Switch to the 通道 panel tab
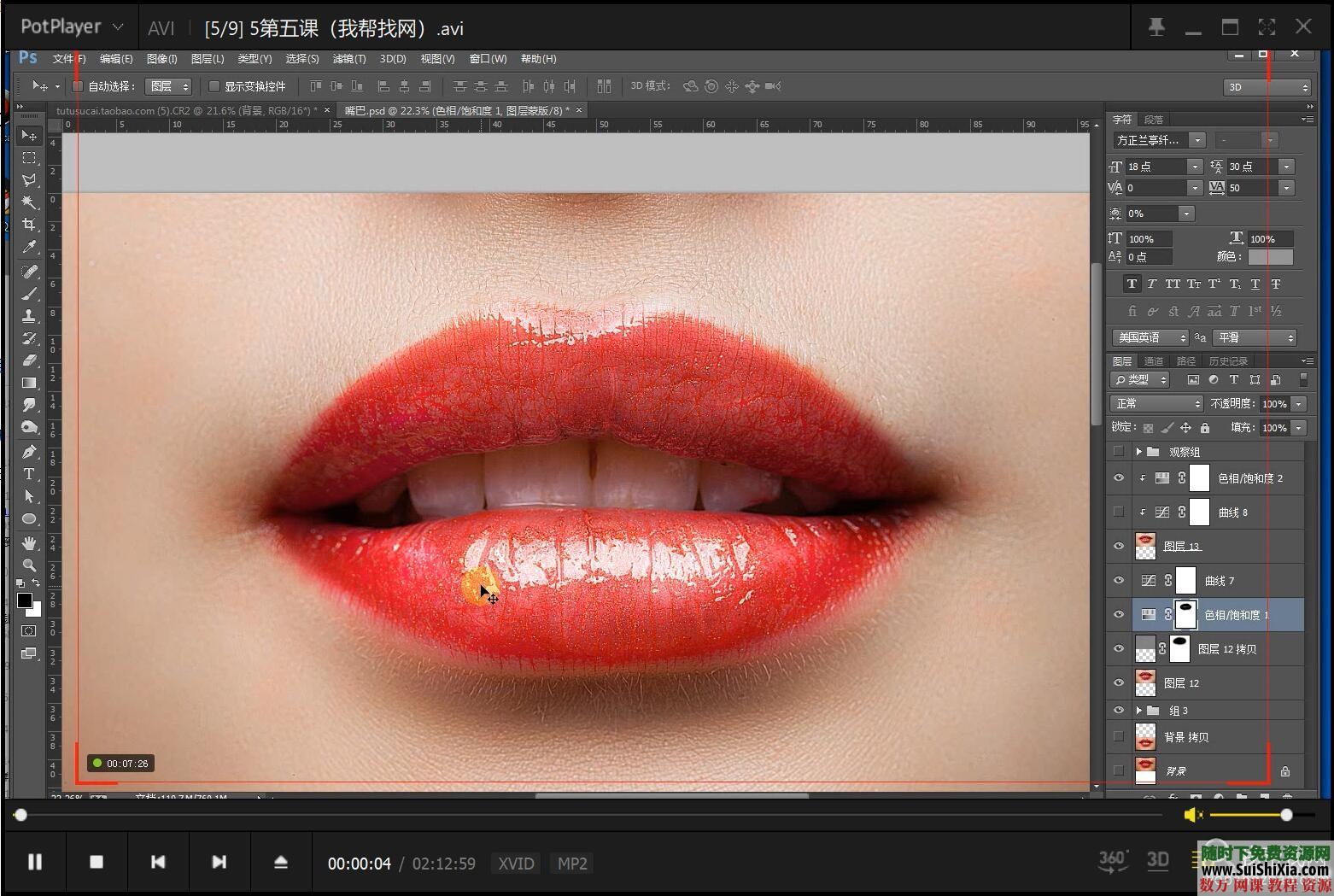 [1153, 361]
